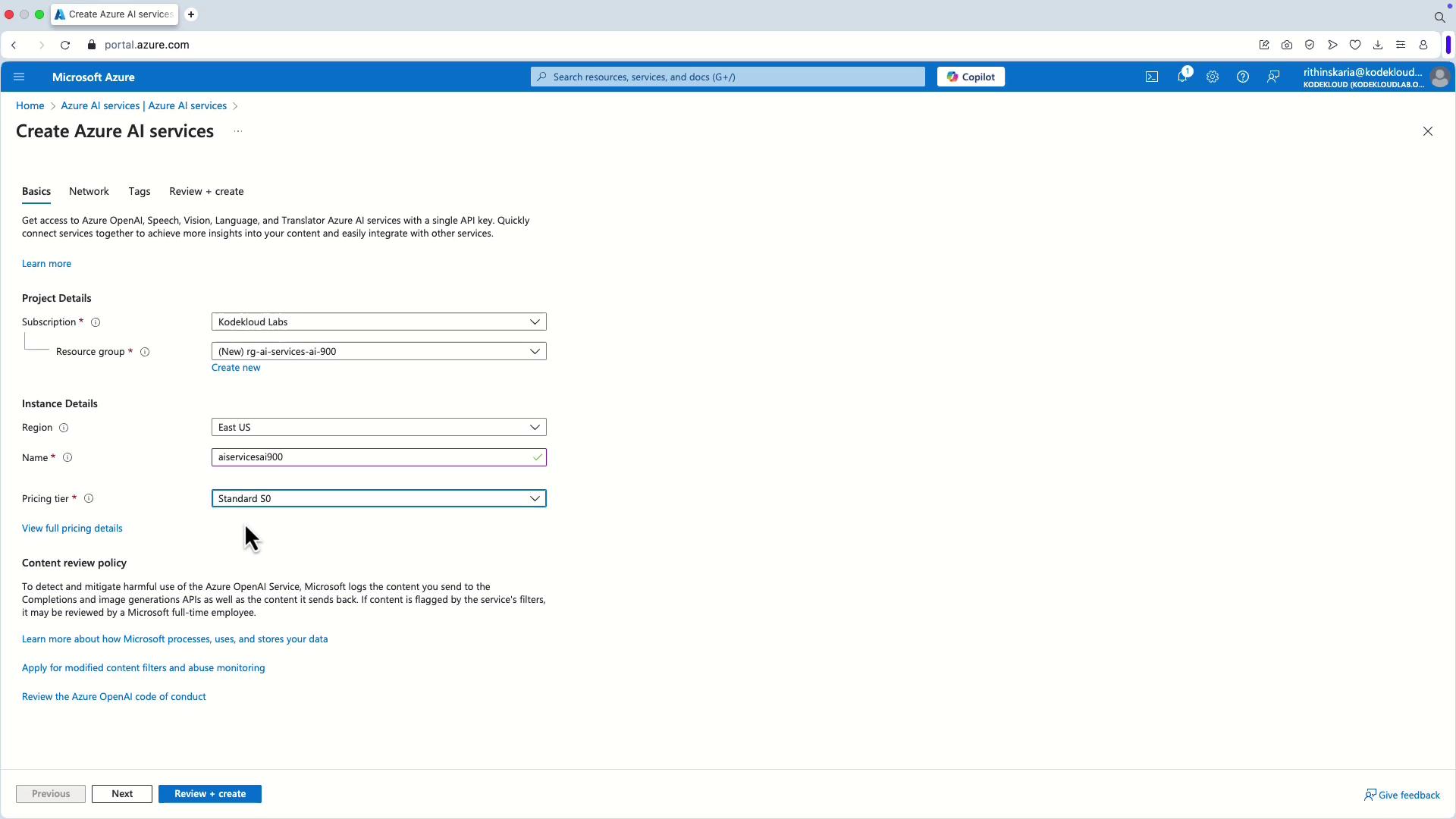Open the portal settings gear

(1212, 77)
